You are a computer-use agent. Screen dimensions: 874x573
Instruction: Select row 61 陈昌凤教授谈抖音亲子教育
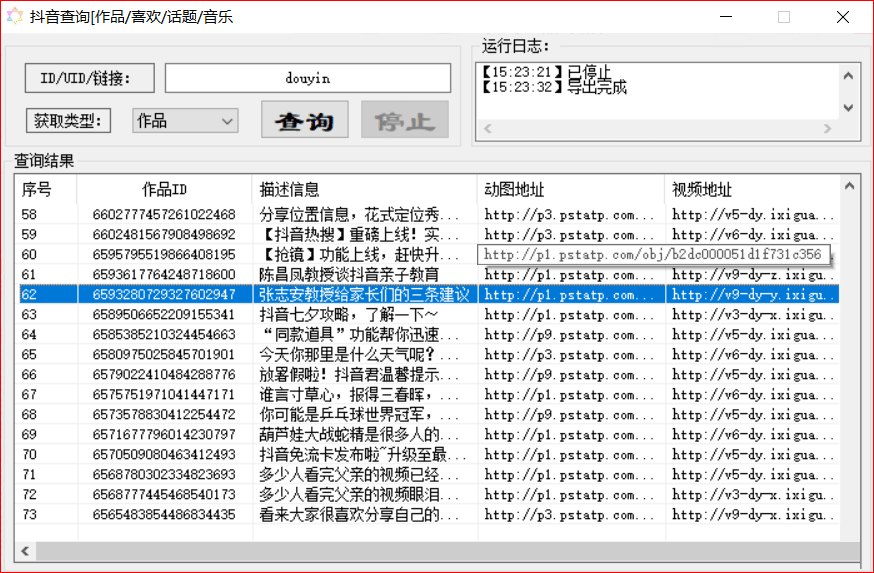[x=429, y=274]
